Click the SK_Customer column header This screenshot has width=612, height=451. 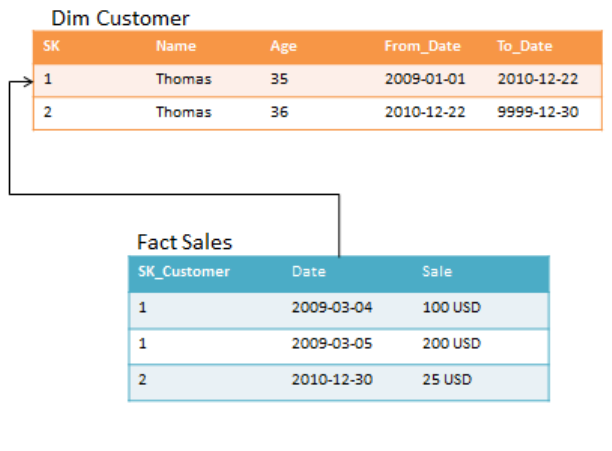click(x=184, y=271)
